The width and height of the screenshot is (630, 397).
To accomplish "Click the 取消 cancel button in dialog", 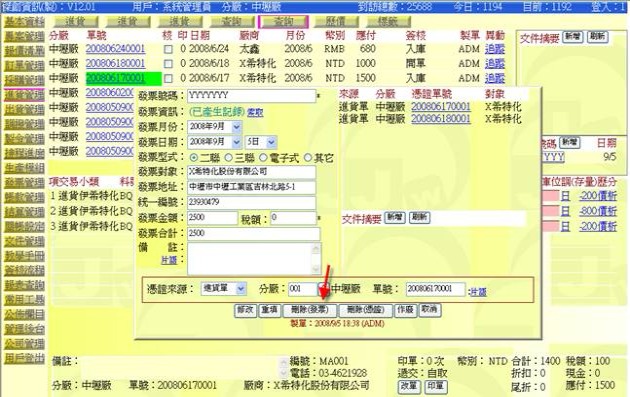I will 430,310.
